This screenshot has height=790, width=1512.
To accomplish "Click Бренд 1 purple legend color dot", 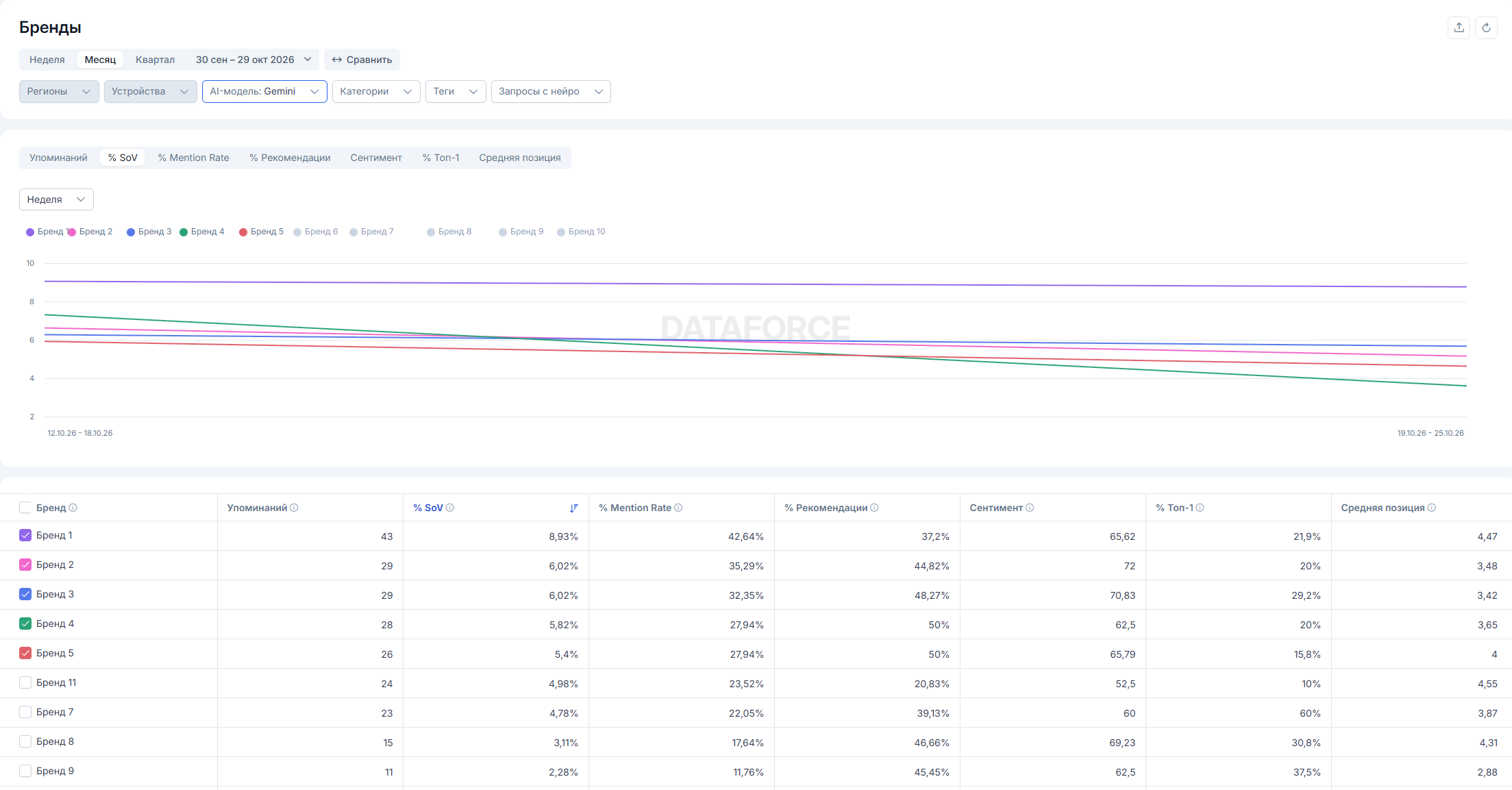I will (30, 232).
